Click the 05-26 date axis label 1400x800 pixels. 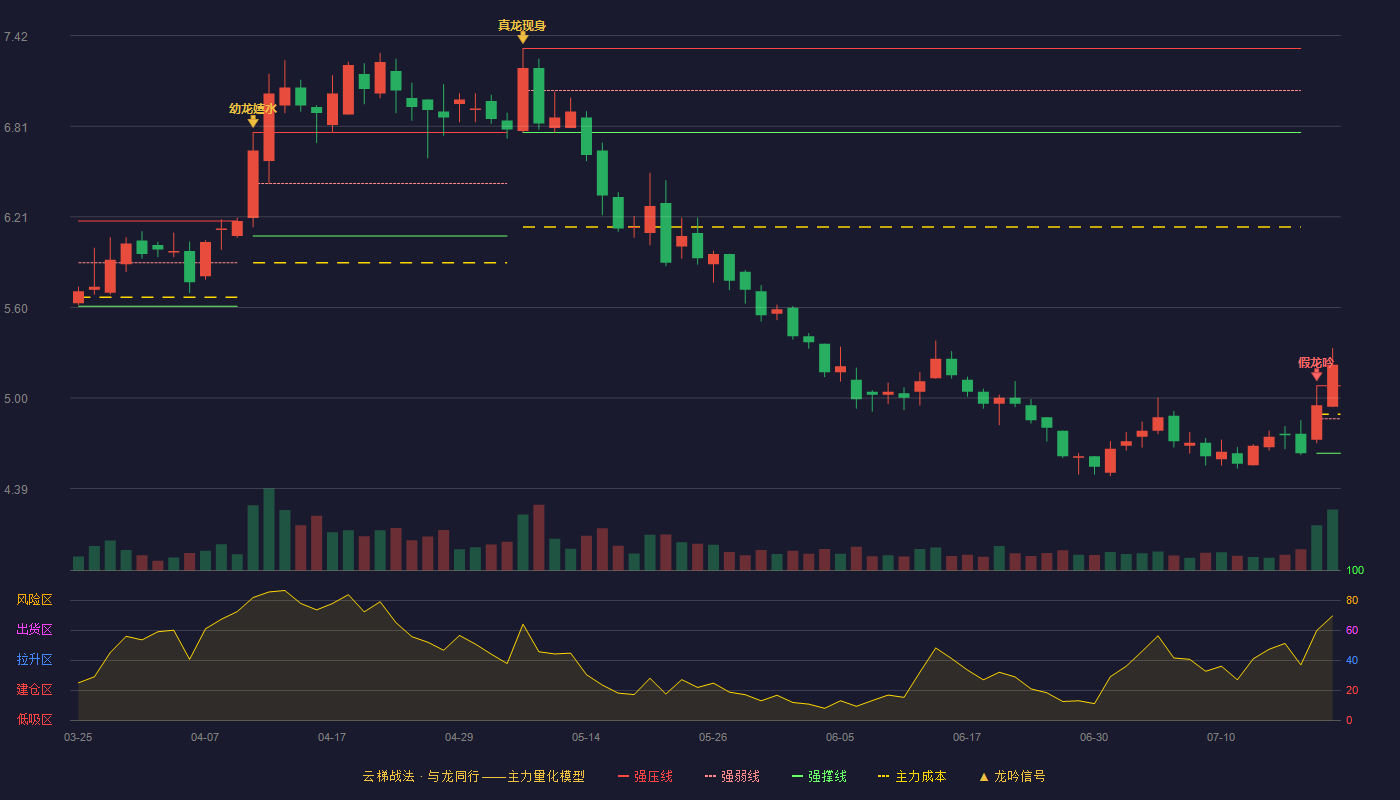pyautogui.click(x=713, y=737)
